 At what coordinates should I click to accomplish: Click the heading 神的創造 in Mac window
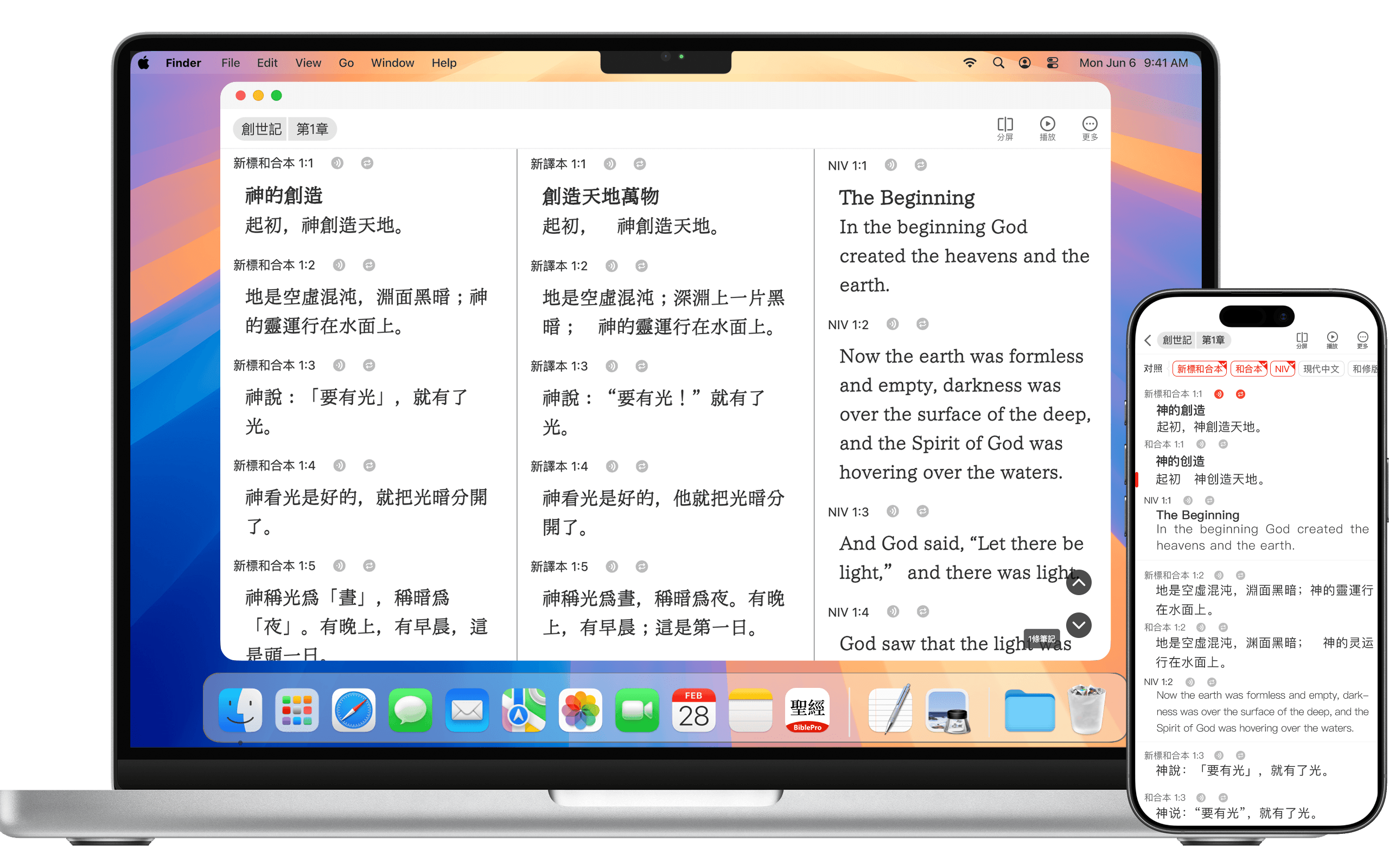284,196
